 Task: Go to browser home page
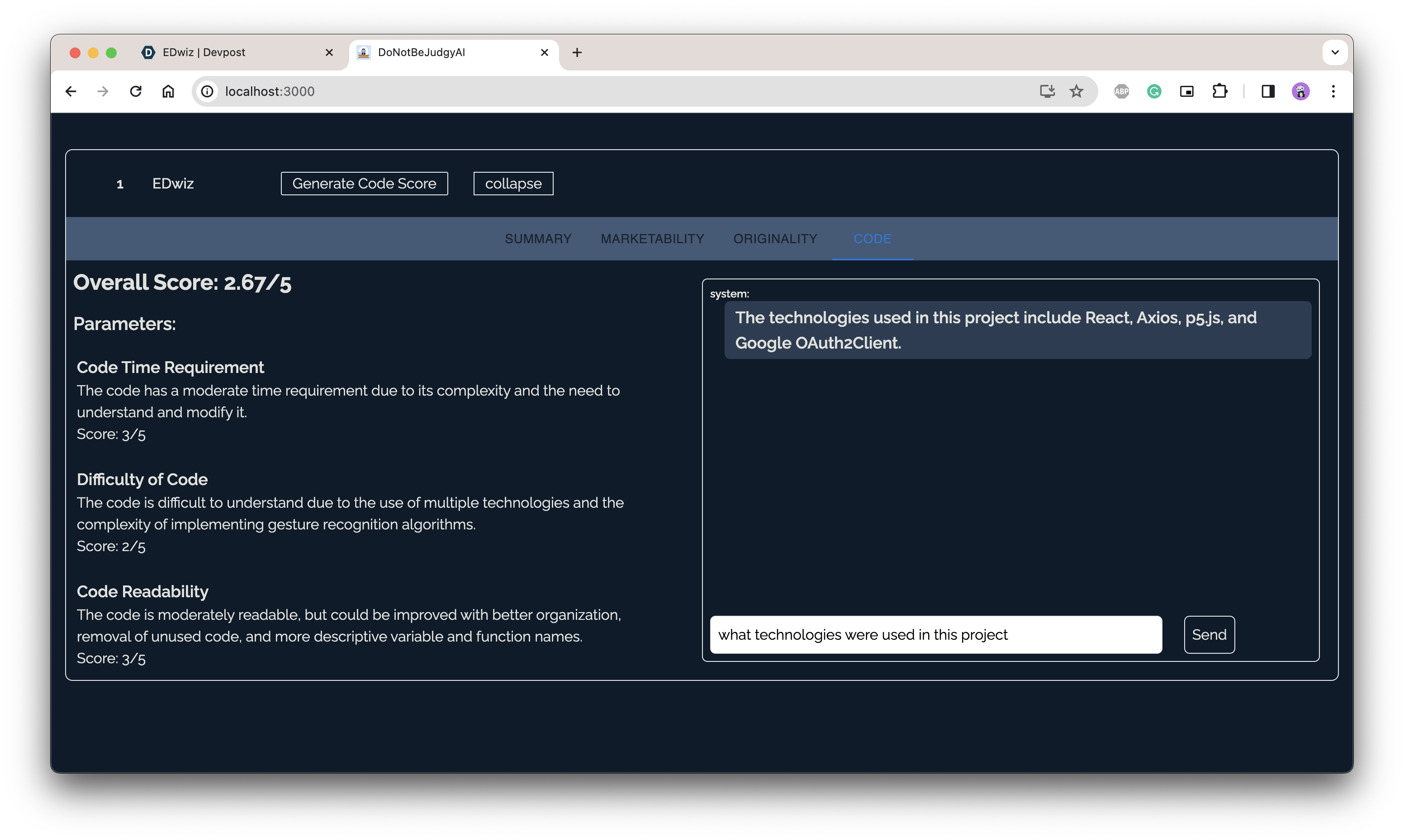pos(168,91)
